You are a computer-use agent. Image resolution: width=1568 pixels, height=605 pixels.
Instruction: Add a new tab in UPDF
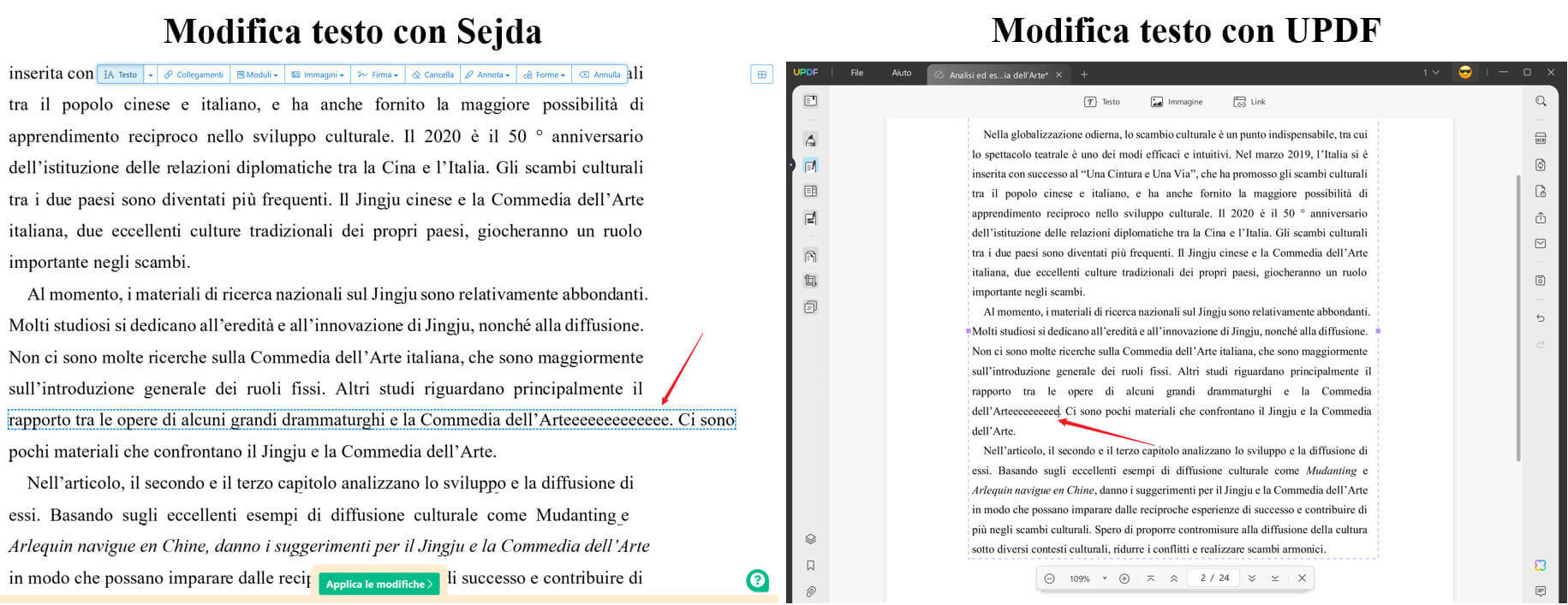[1084, 74]
